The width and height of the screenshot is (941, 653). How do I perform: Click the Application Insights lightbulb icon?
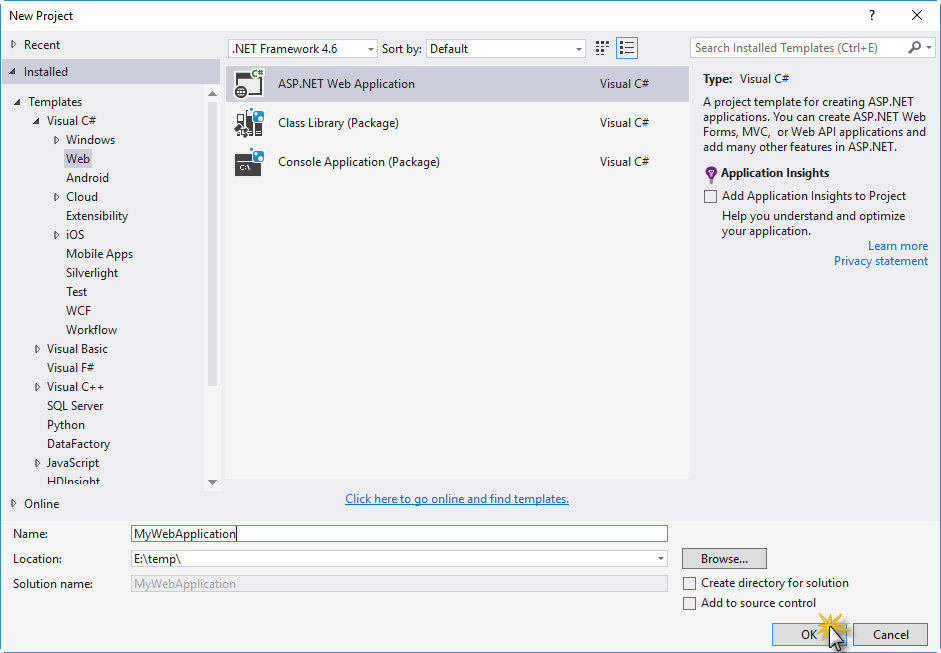tap(711, 174)
